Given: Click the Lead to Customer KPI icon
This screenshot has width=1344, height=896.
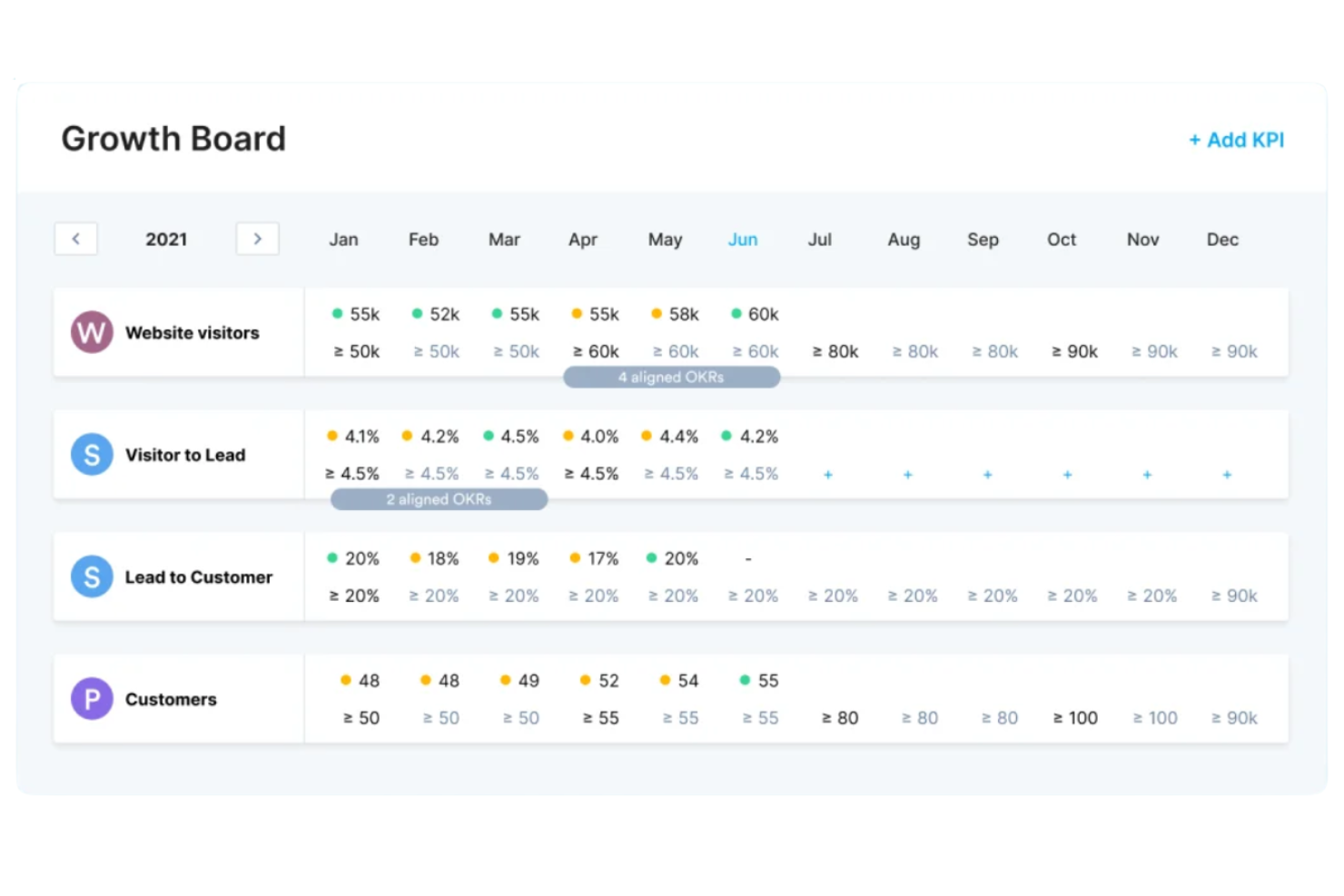Looking at the screenshot, I should (91, 576).
